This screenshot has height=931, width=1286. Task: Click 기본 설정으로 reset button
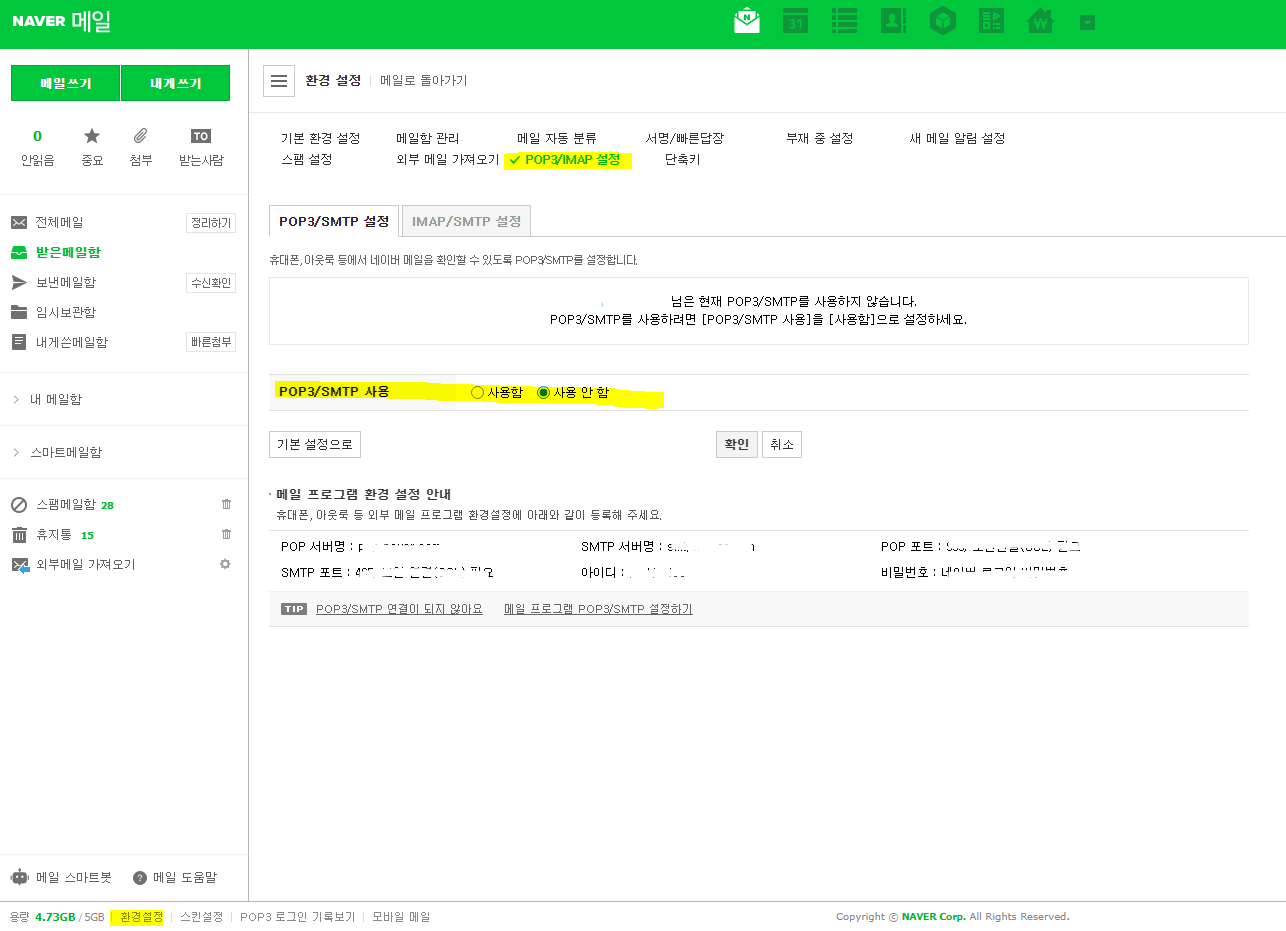click(315, 444)
